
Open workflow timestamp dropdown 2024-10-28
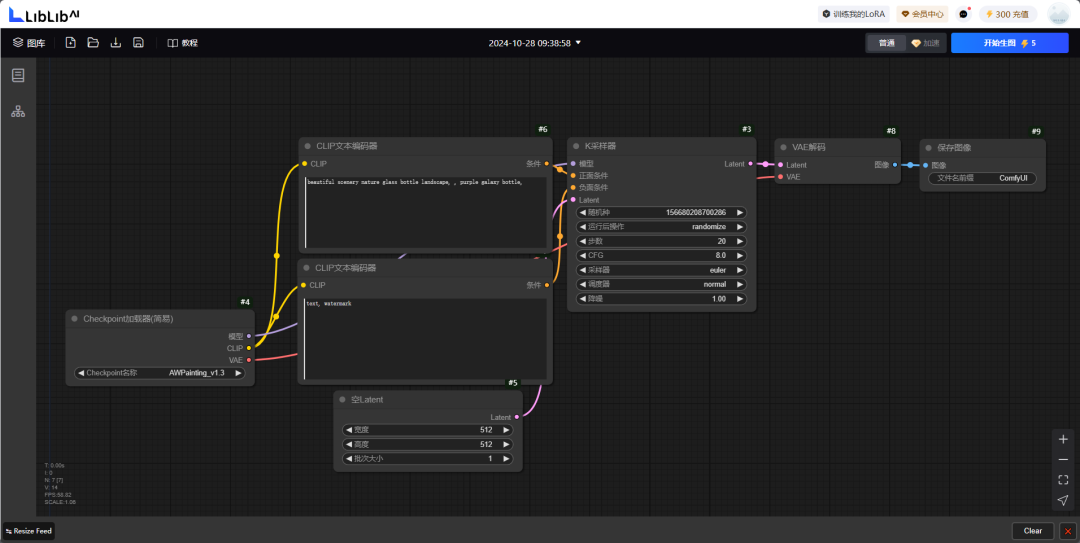pos(534,43)
